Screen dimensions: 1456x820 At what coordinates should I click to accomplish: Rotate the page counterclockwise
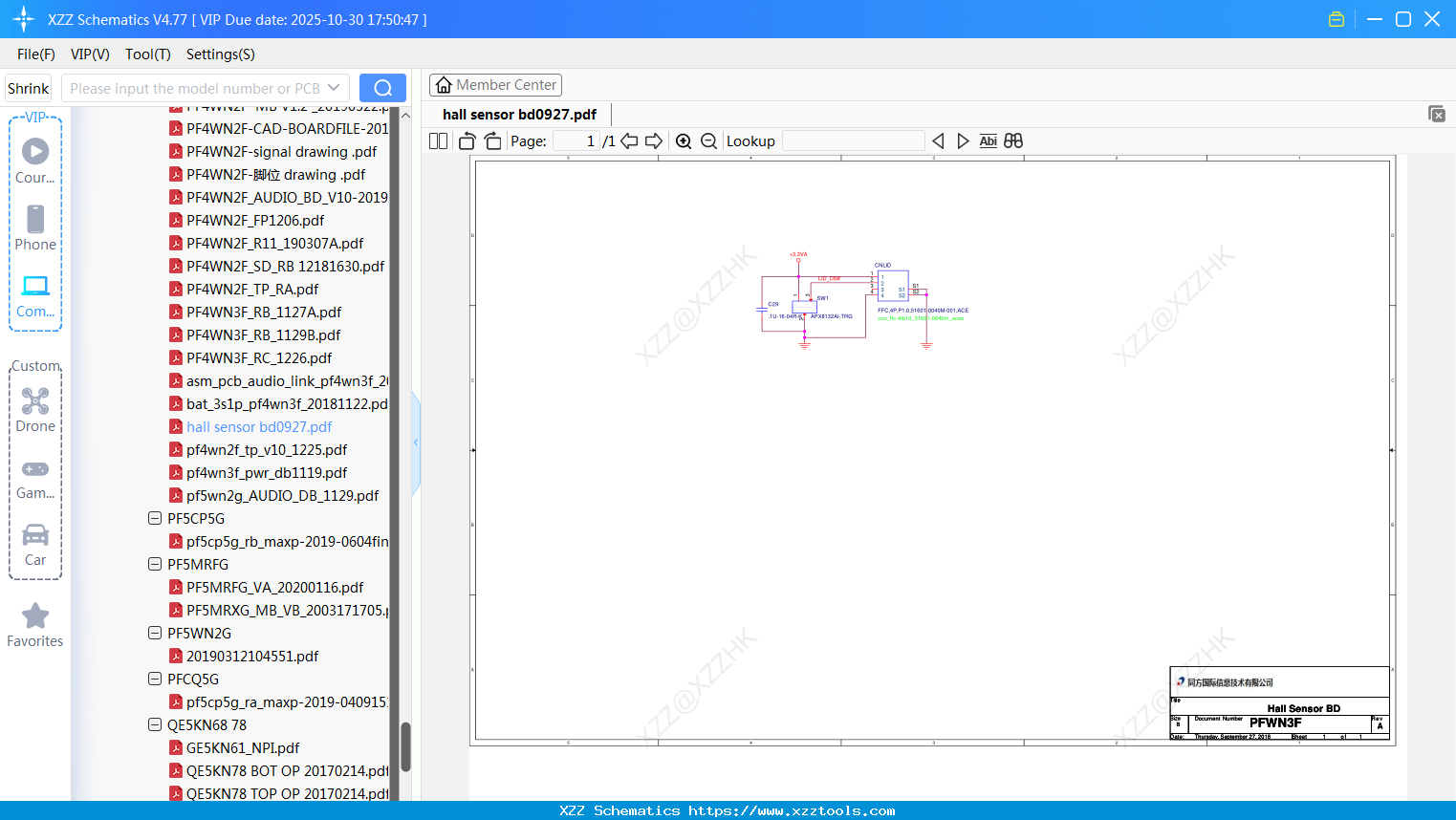[467, 141]
